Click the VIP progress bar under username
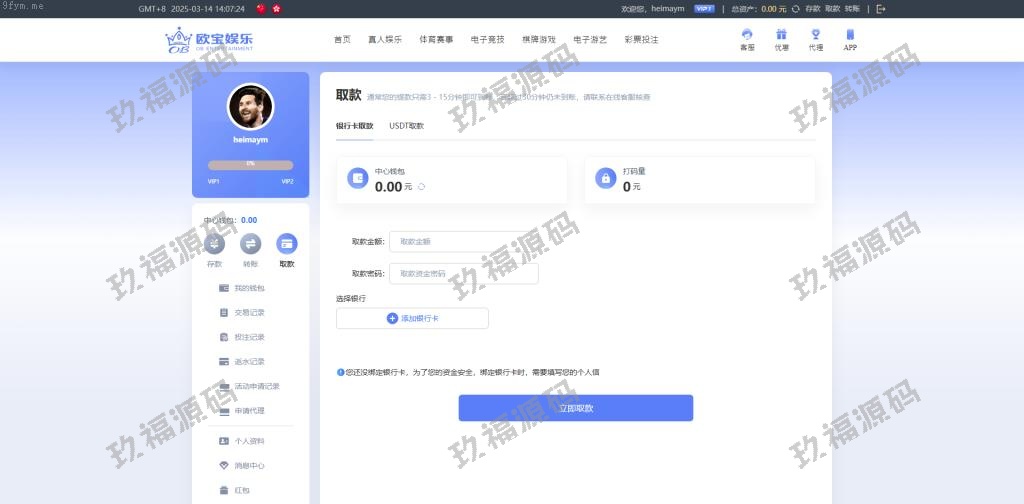This screenshot has width=1024, height=504. pos(250,164)
